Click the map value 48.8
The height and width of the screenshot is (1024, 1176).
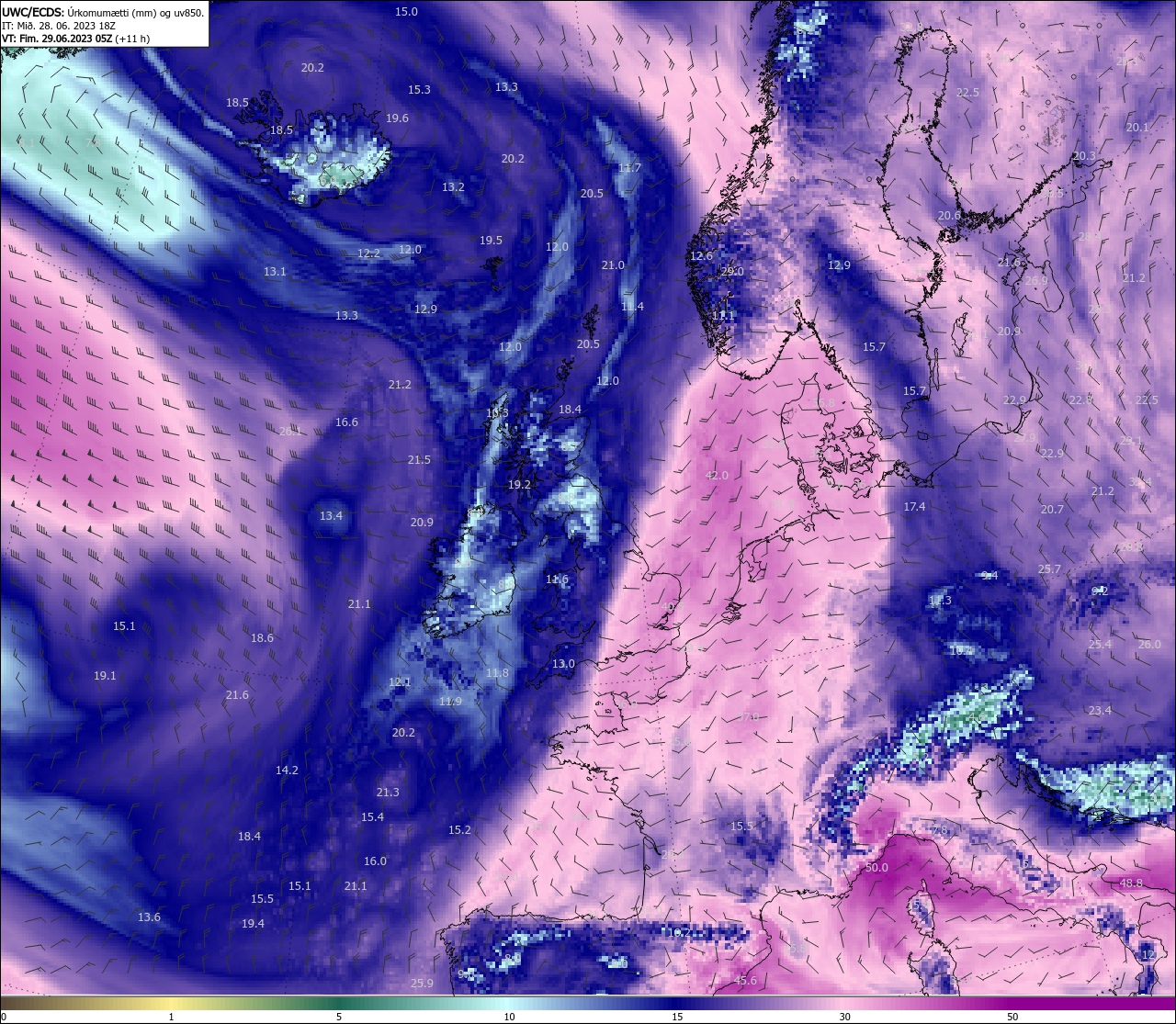click(1131, 883)
